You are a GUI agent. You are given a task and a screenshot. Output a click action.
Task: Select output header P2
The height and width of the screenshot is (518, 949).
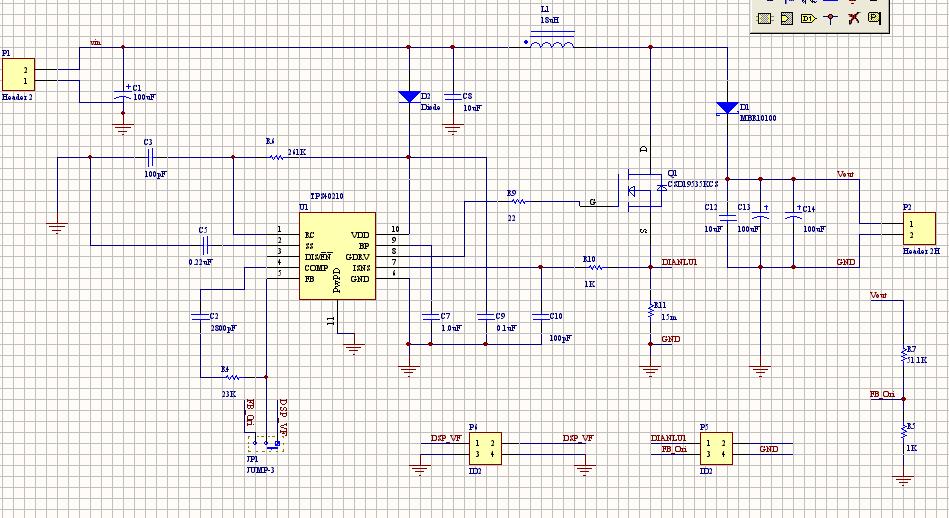point(919,229)
